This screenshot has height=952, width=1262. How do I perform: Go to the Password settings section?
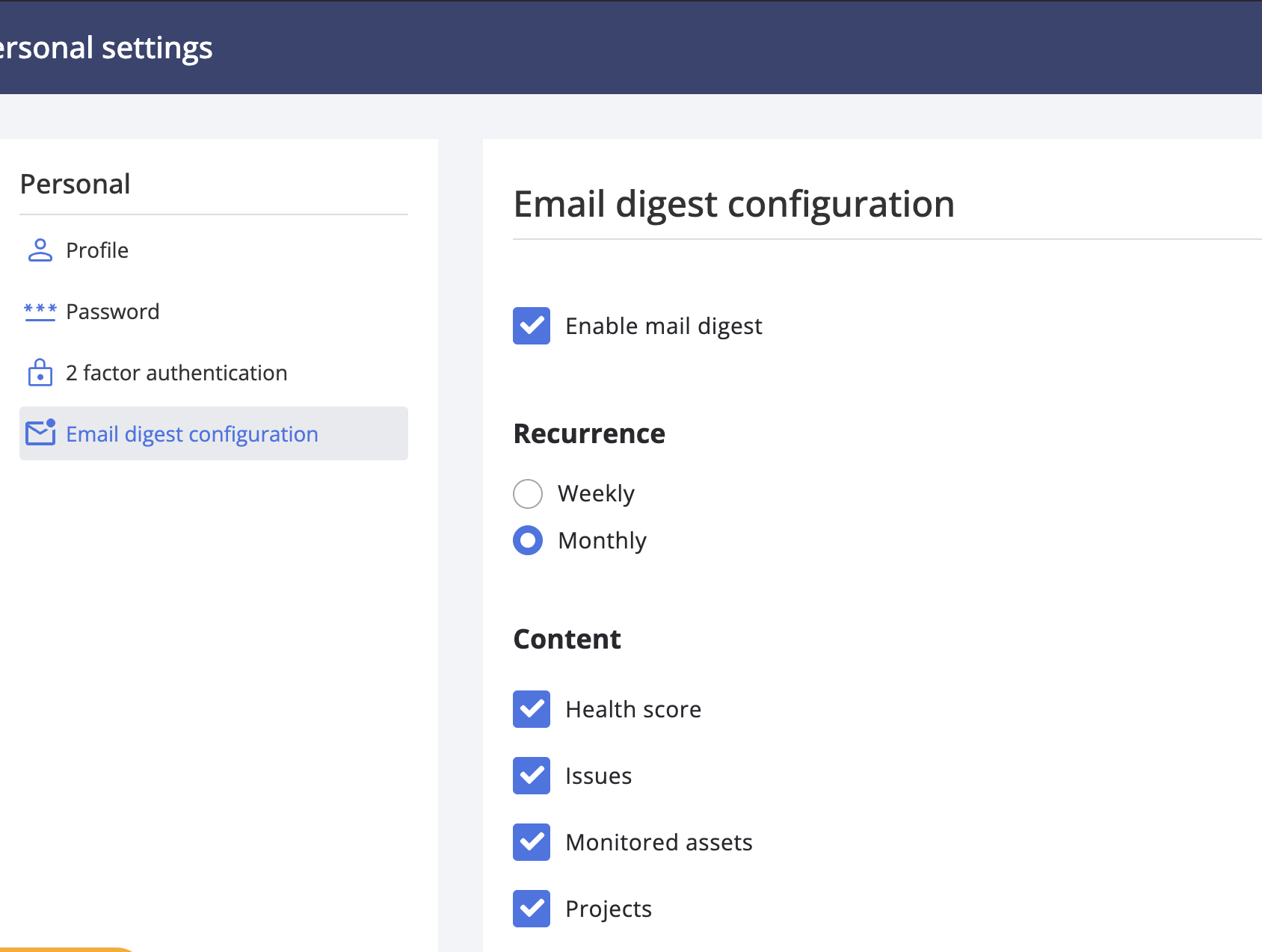pos(112,312)
